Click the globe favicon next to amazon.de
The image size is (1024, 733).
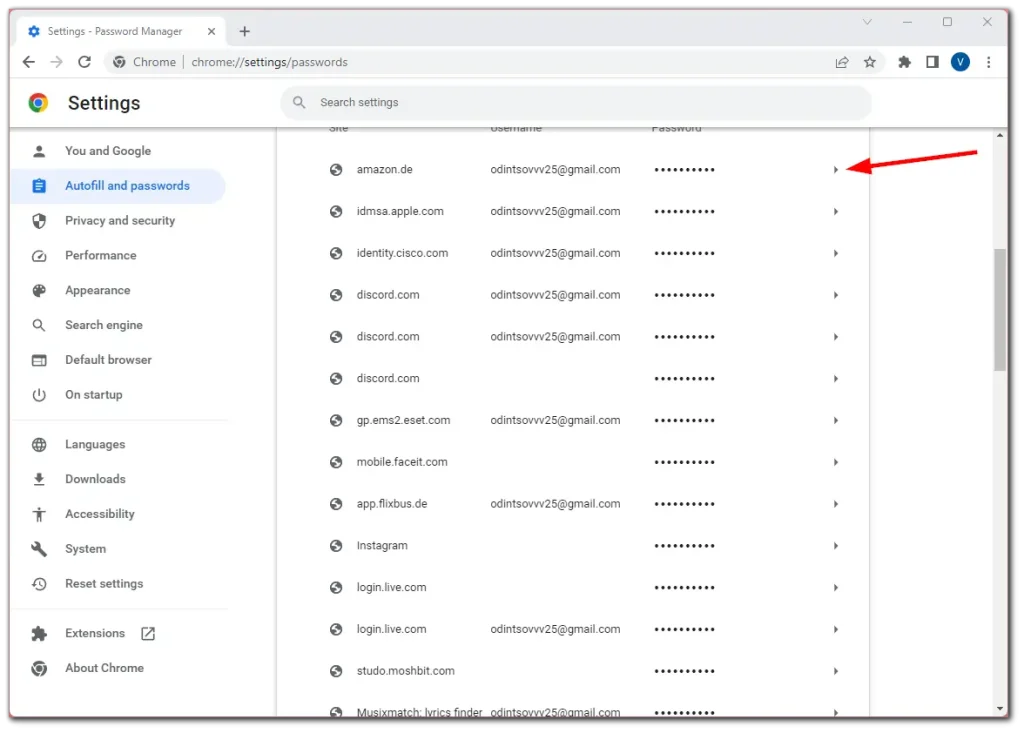336,170
